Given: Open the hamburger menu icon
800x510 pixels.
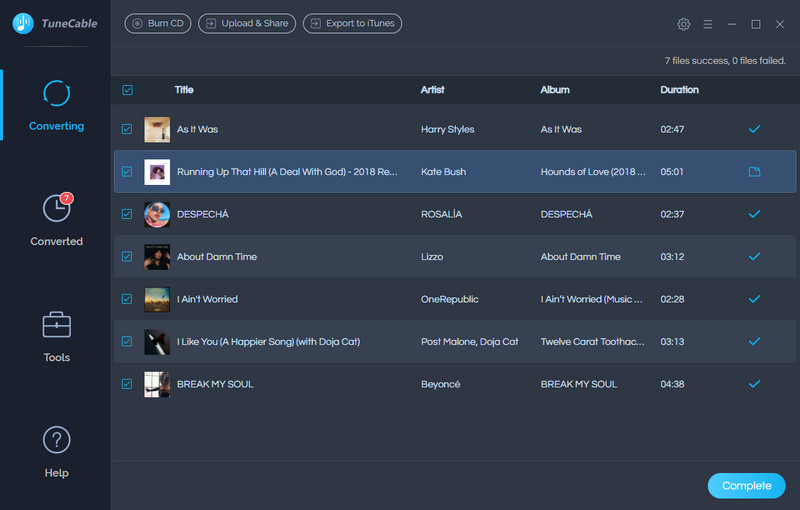Looking at the screenshot, I should point(708,24).
